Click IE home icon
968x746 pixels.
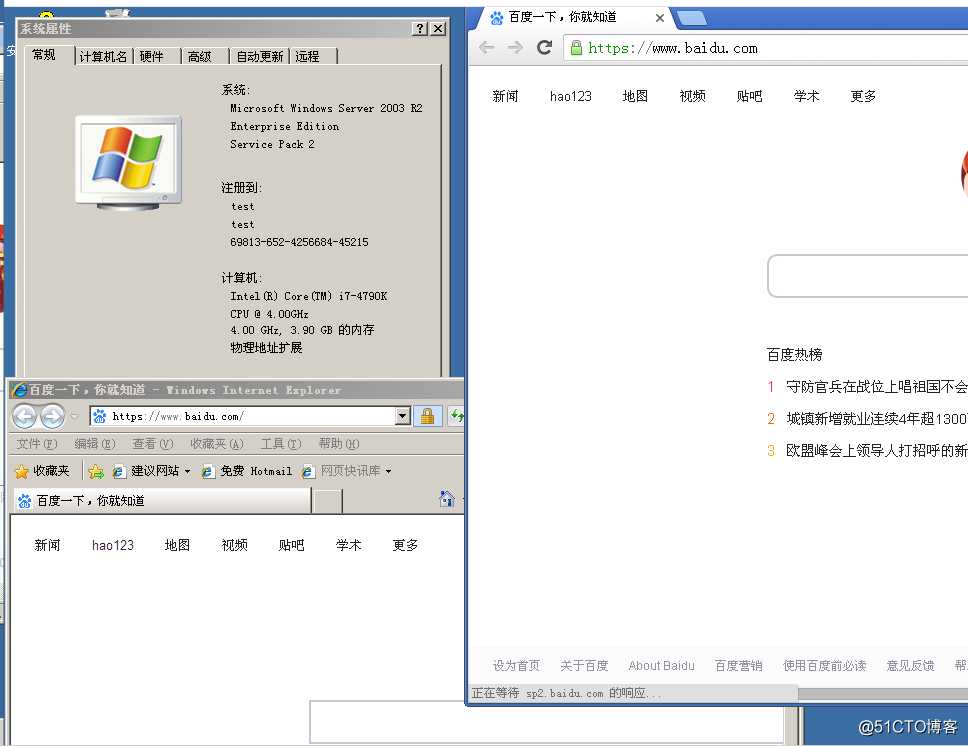coord(447,498)
